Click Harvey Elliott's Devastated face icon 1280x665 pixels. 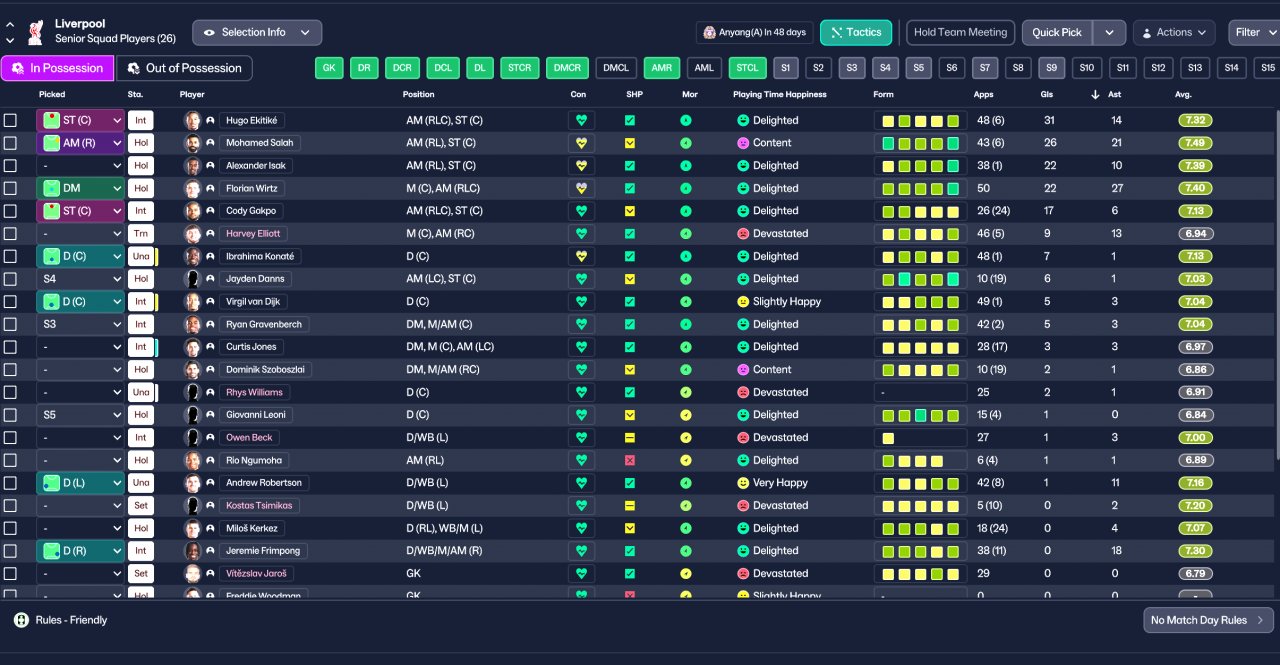pos(743,233)
